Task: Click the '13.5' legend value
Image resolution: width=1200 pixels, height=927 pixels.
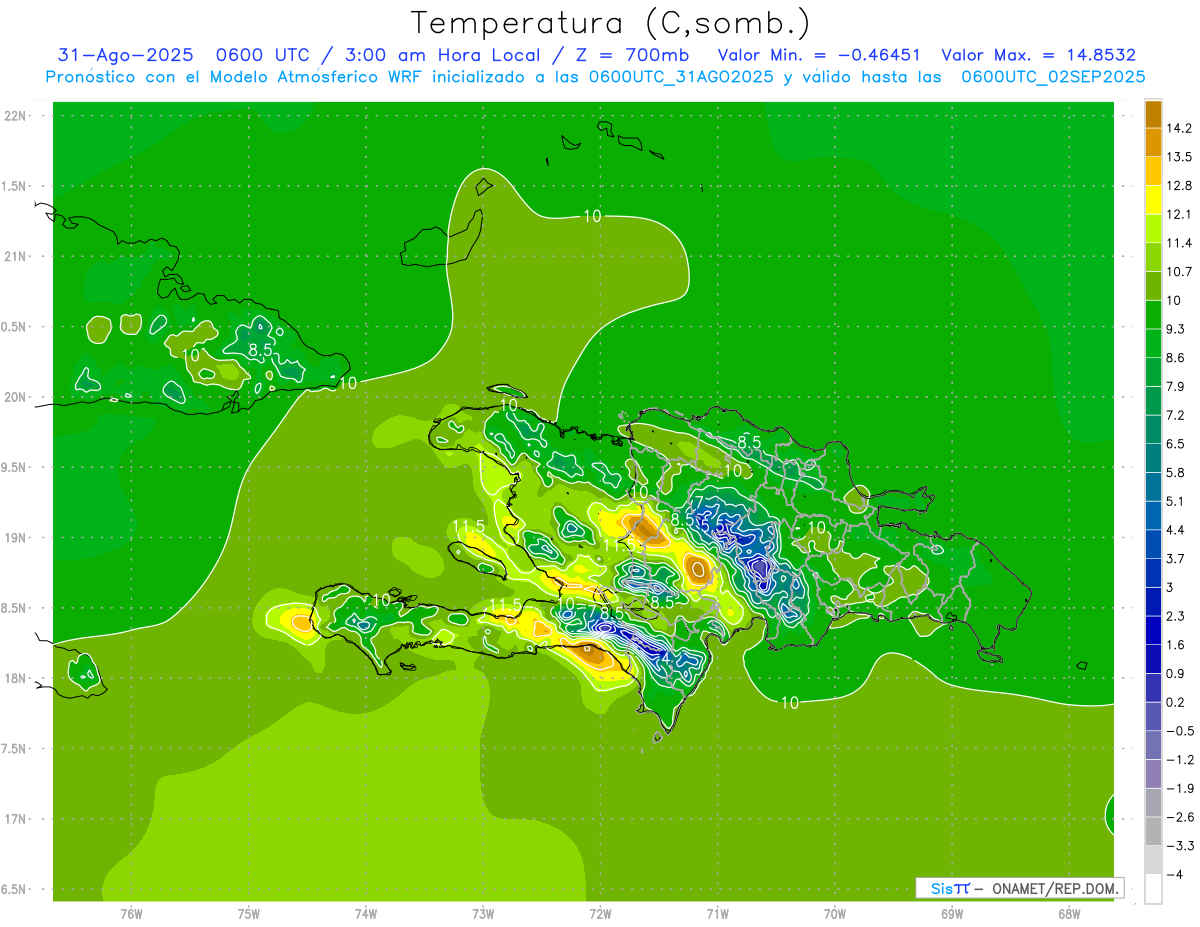Action: pyautogui.click(x=1180, y=157)
